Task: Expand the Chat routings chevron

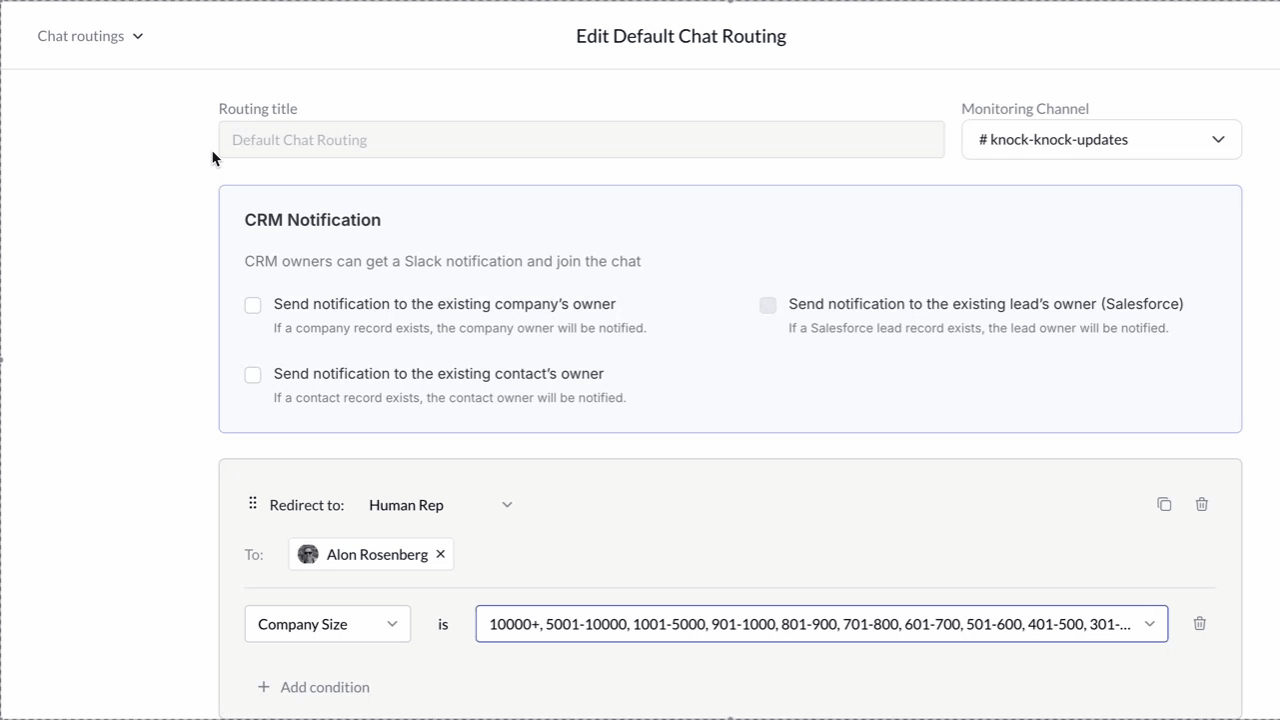Action: pyautogui.click(x=137, y=36)
